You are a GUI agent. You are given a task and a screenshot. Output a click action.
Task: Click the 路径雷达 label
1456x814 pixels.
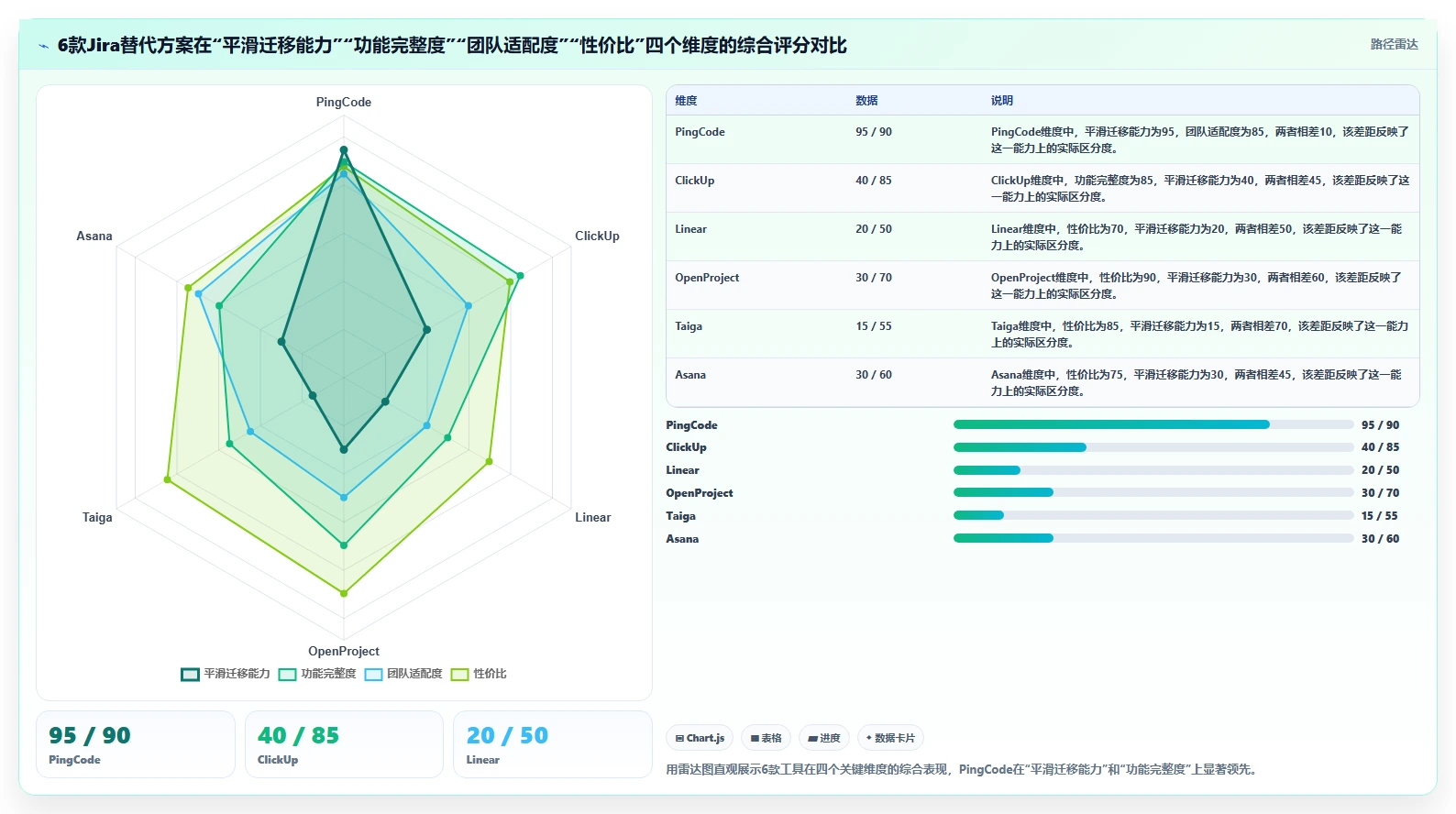1394,44
